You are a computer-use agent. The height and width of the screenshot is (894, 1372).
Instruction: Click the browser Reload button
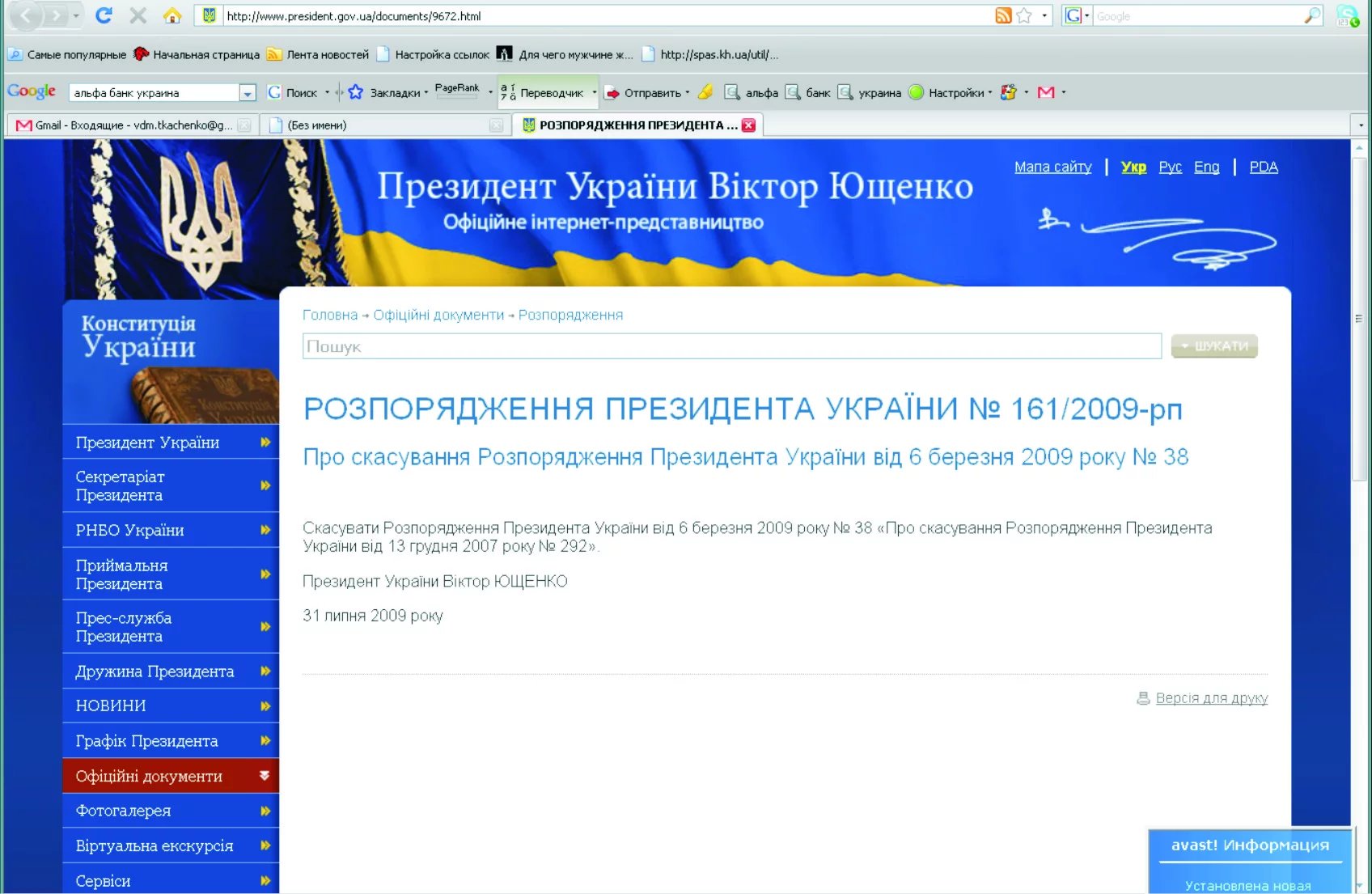[104, 15]
